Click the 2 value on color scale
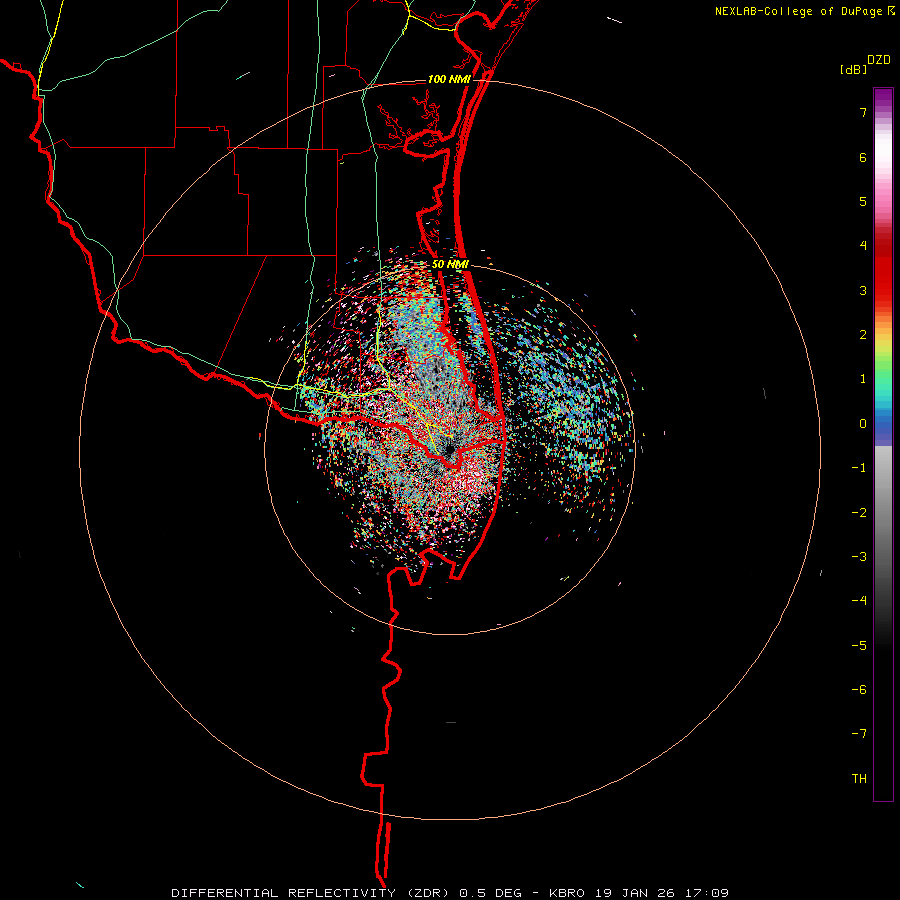This screenshot has height=900, width=900. point(863,335)
